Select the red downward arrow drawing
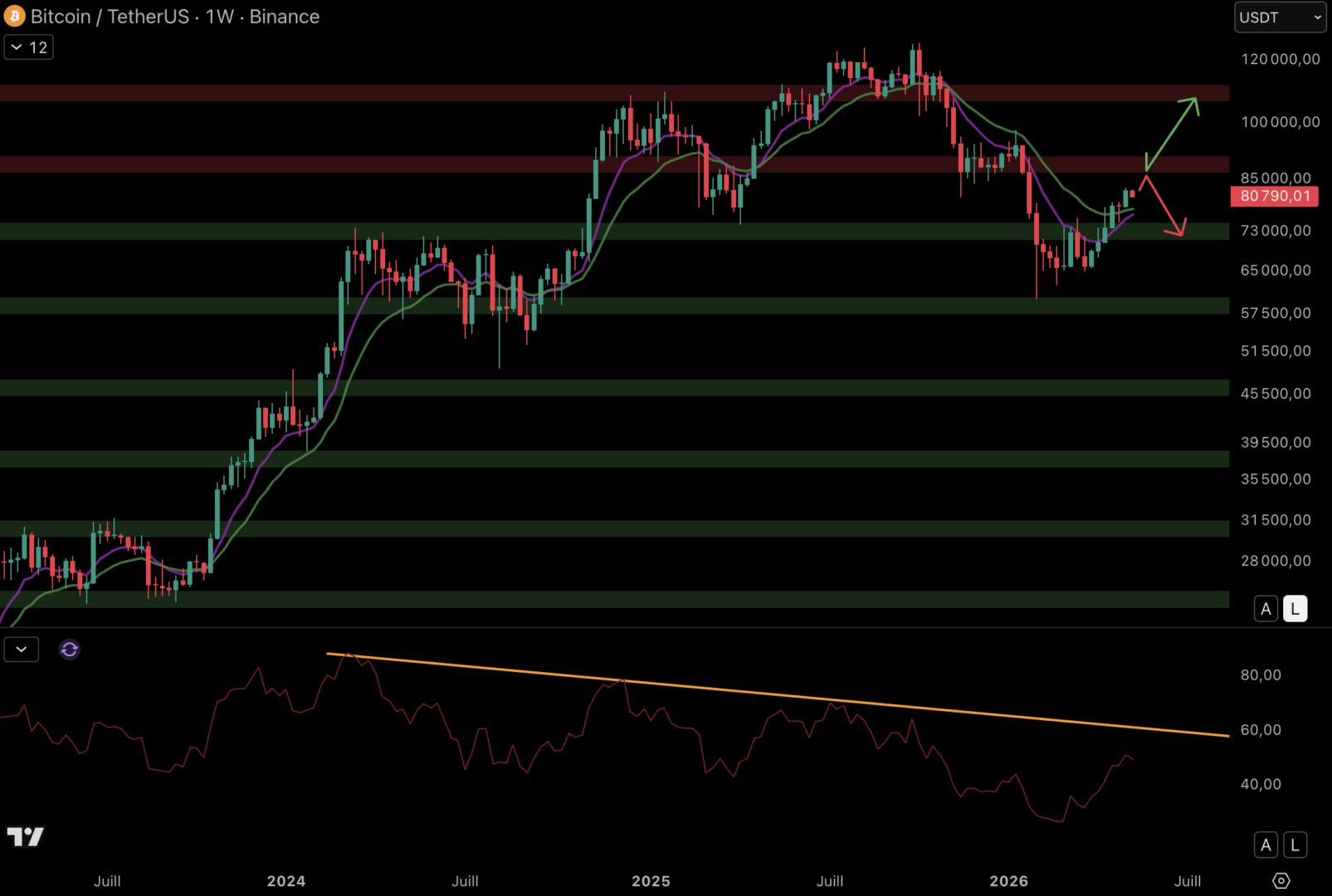The height and width of the screenshot is (896, 1332). (1165, 206)
